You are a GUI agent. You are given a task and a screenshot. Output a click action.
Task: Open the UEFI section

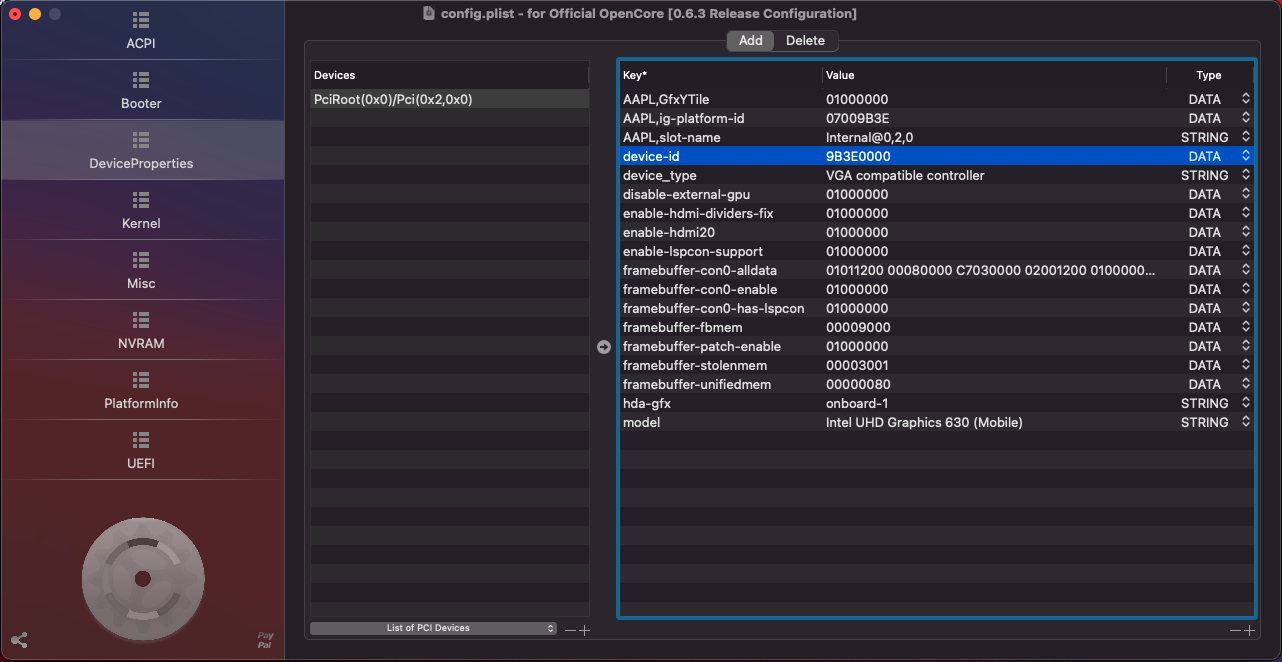pos(141,450)
